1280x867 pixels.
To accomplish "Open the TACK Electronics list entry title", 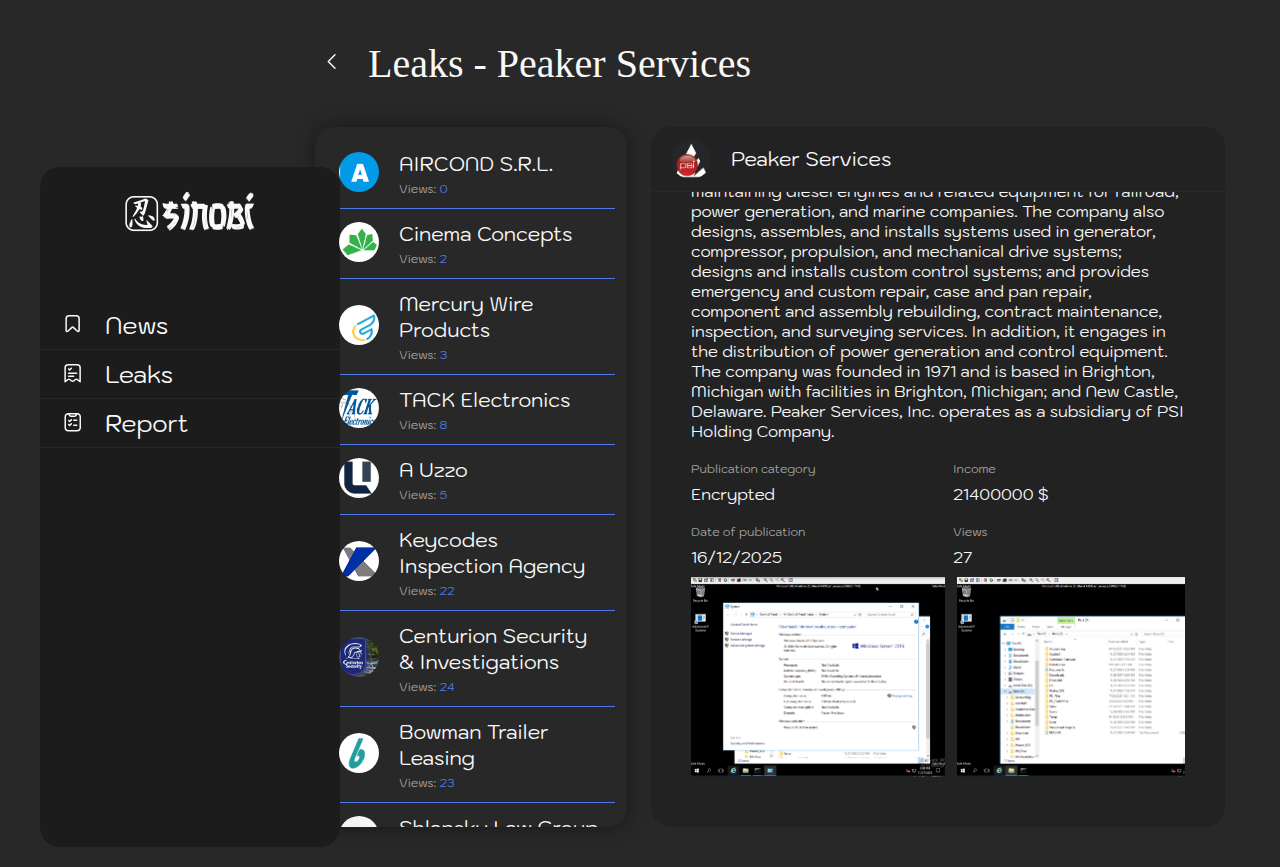I will [x=484, y=400].
